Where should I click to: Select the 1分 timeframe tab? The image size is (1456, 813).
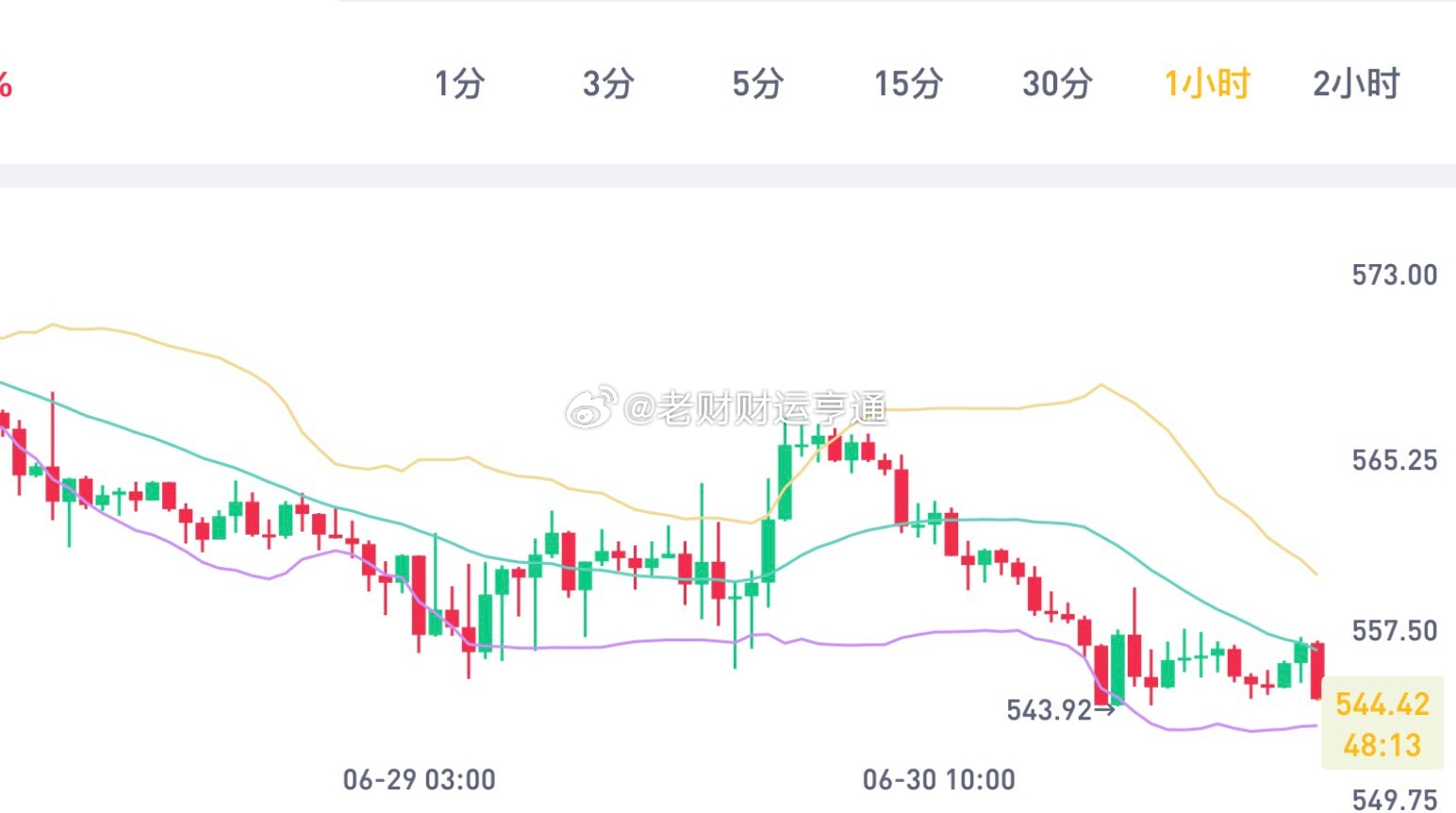coord(459,84)
